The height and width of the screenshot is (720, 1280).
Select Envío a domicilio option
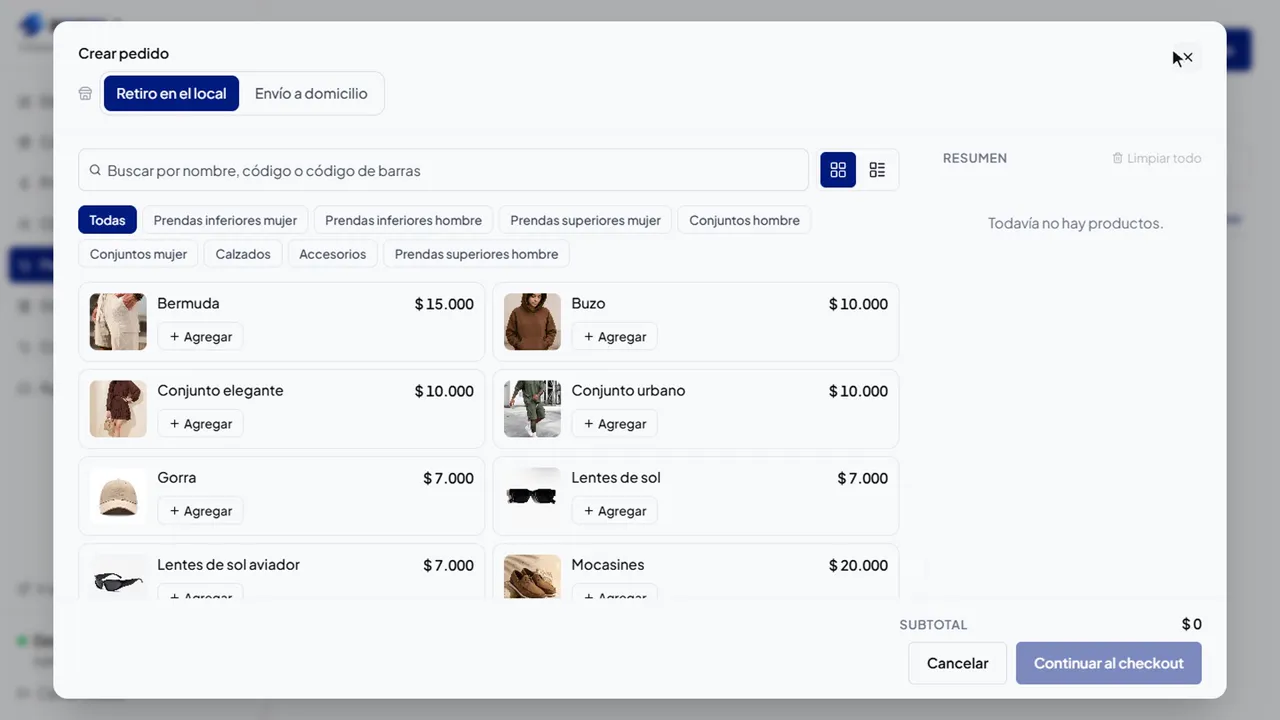coord(311,94)
